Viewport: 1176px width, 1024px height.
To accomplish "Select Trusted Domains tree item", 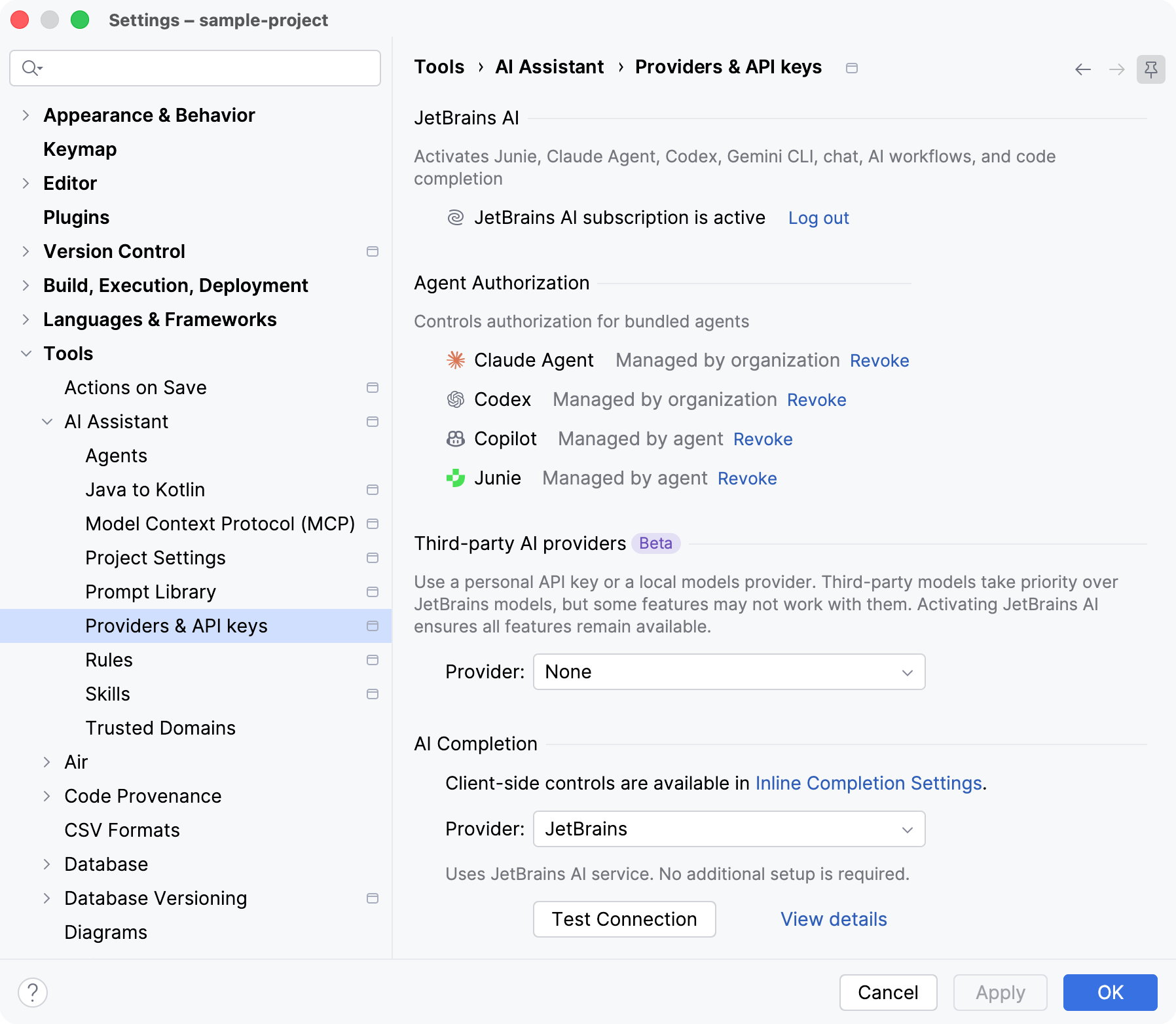I will point(160,728).
